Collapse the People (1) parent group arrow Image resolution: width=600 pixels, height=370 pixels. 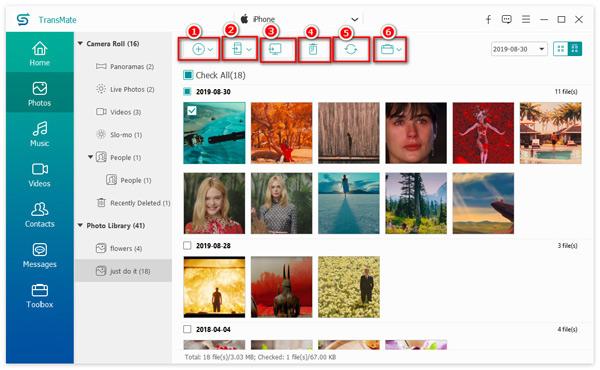point(91,157)
